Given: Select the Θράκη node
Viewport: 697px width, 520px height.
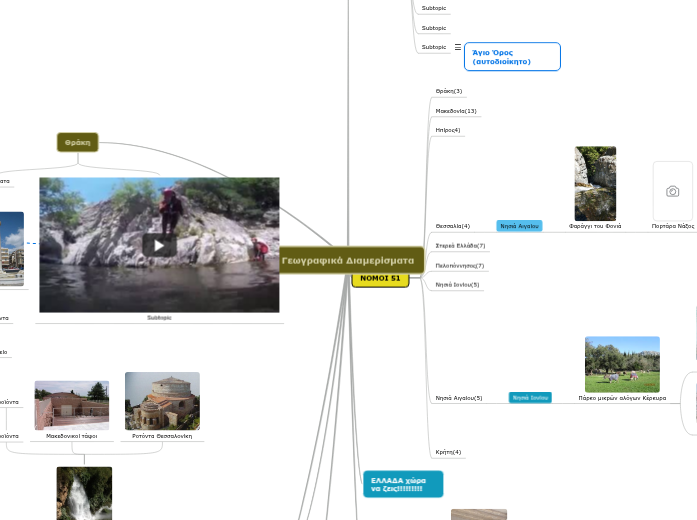Looking at the screenshot, I should point(77,143).
